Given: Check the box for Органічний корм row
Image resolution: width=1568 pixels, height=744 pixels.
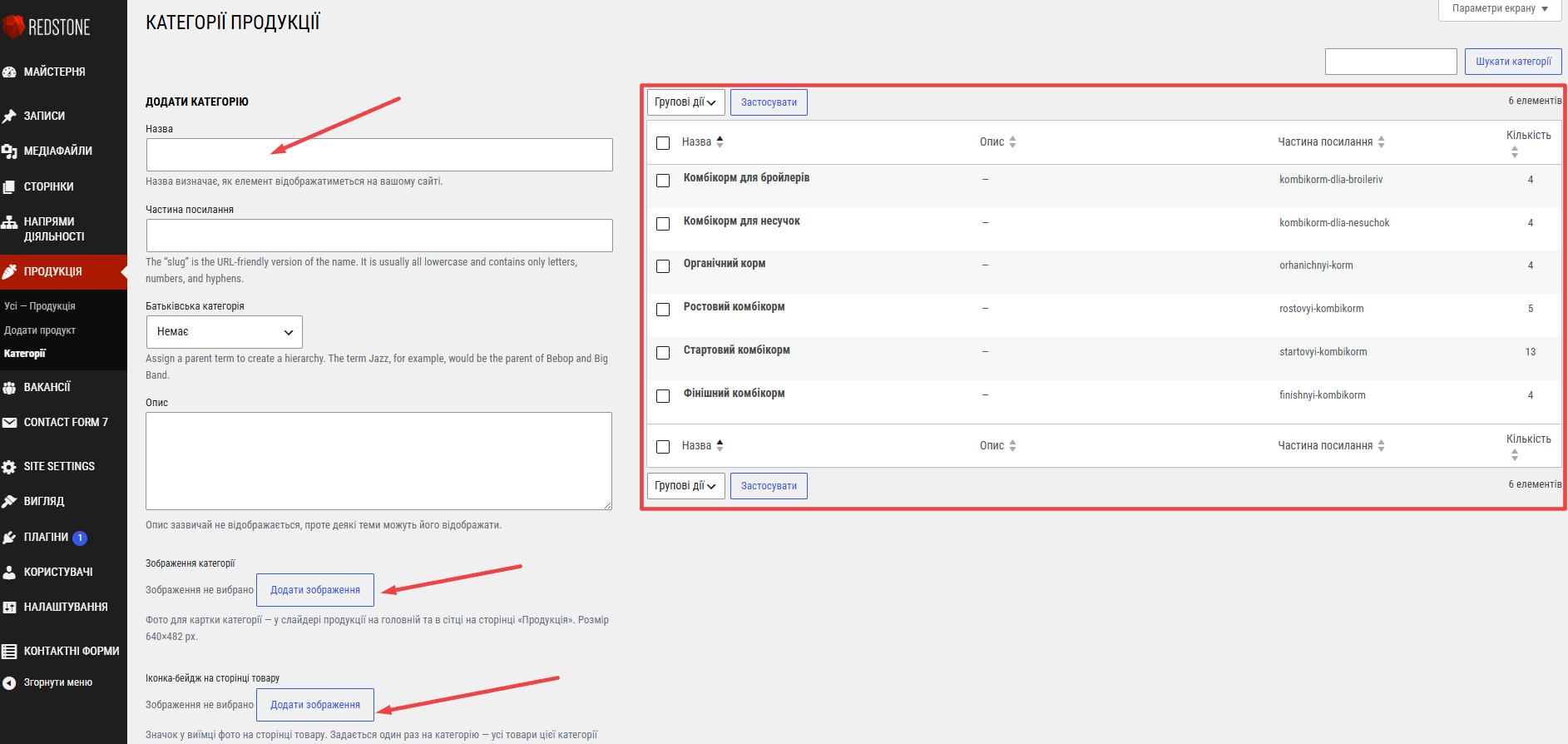Looking at the screenshot, I should coord(663,266).
